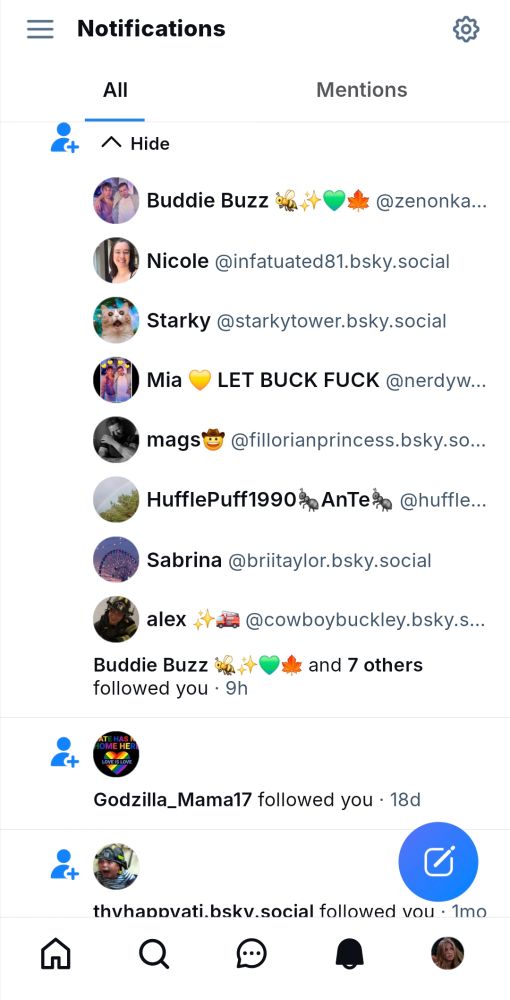Viewport: 510px width, 1000px height.
Task: Compose a new post
Action: pos(438,862)
